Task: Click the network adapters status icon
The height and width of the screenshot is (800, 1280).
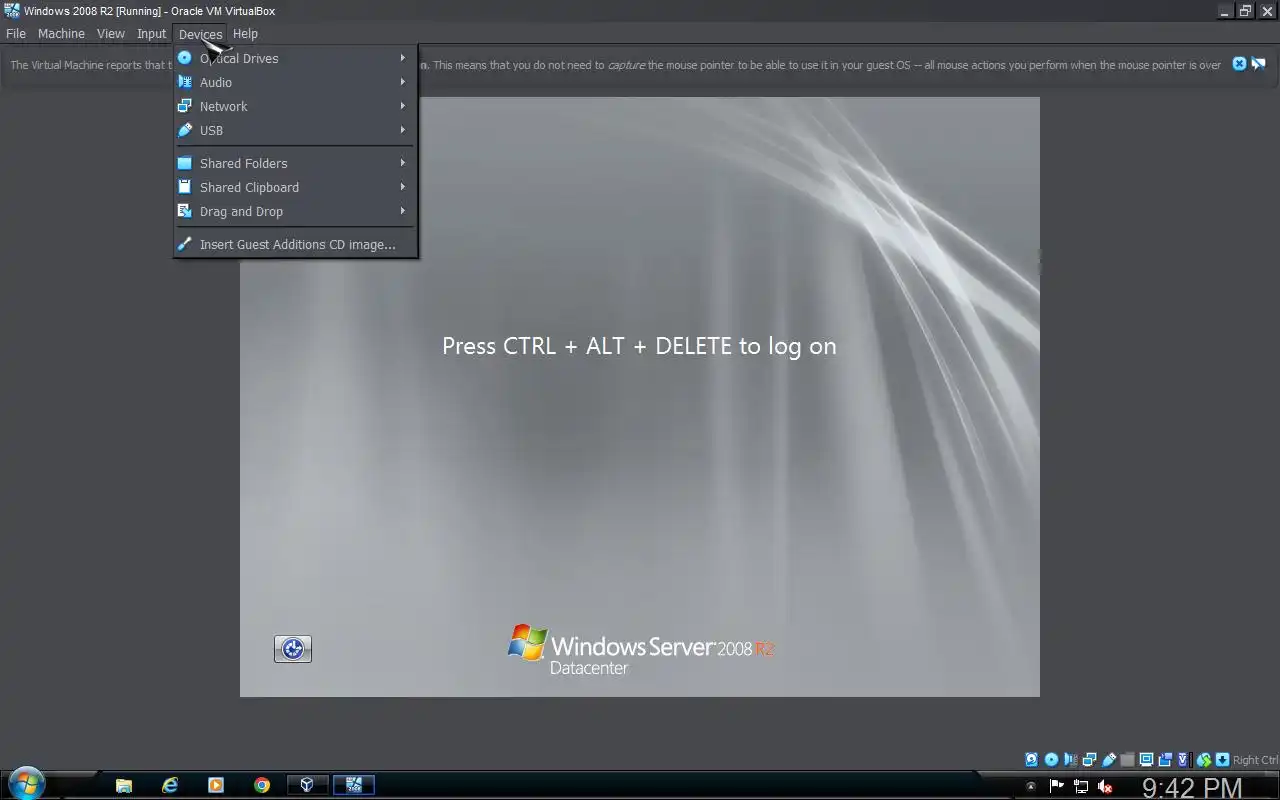Action: [1089, 760]
